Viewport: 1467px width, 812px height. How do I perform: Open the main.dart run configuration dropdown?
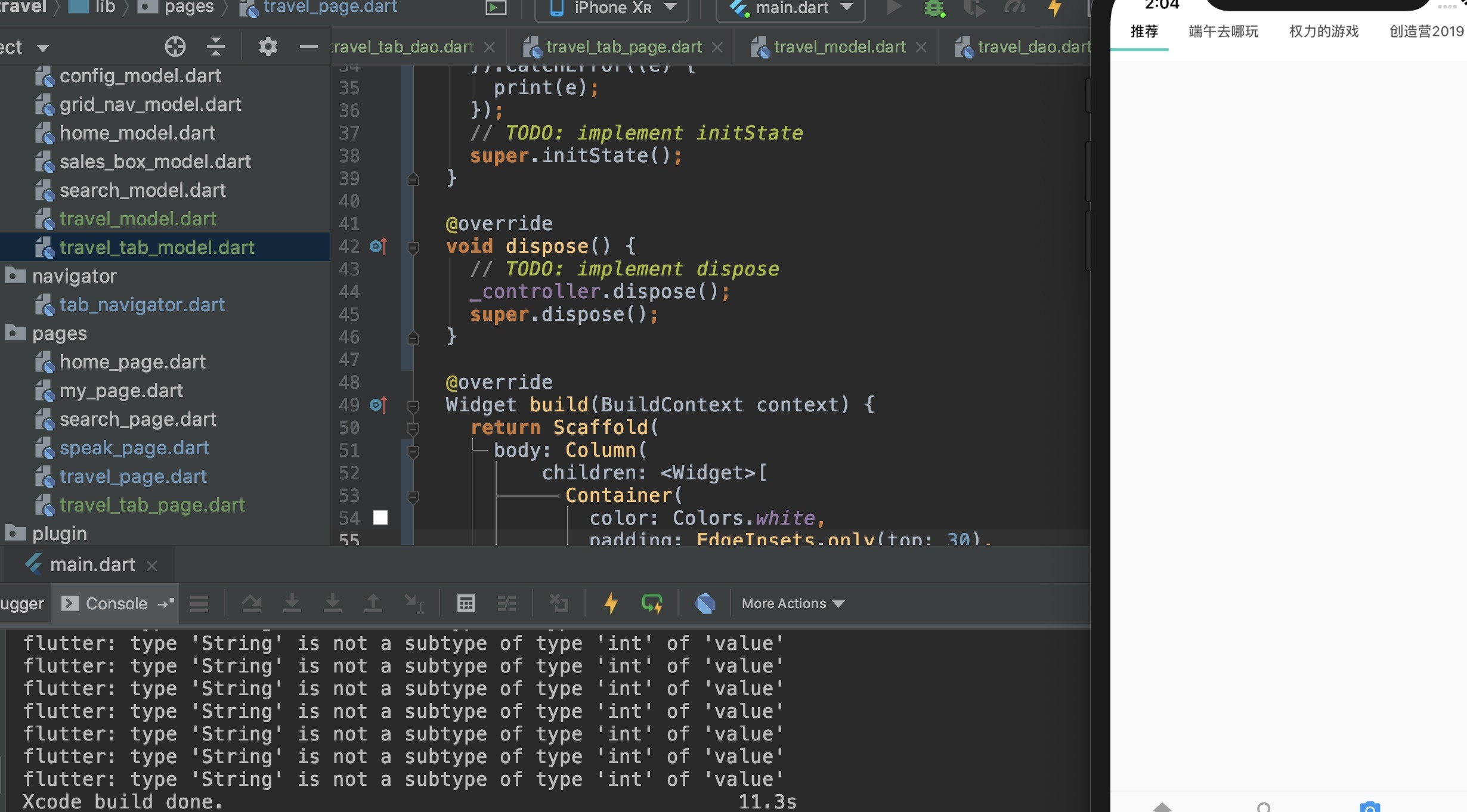point(790,8)
